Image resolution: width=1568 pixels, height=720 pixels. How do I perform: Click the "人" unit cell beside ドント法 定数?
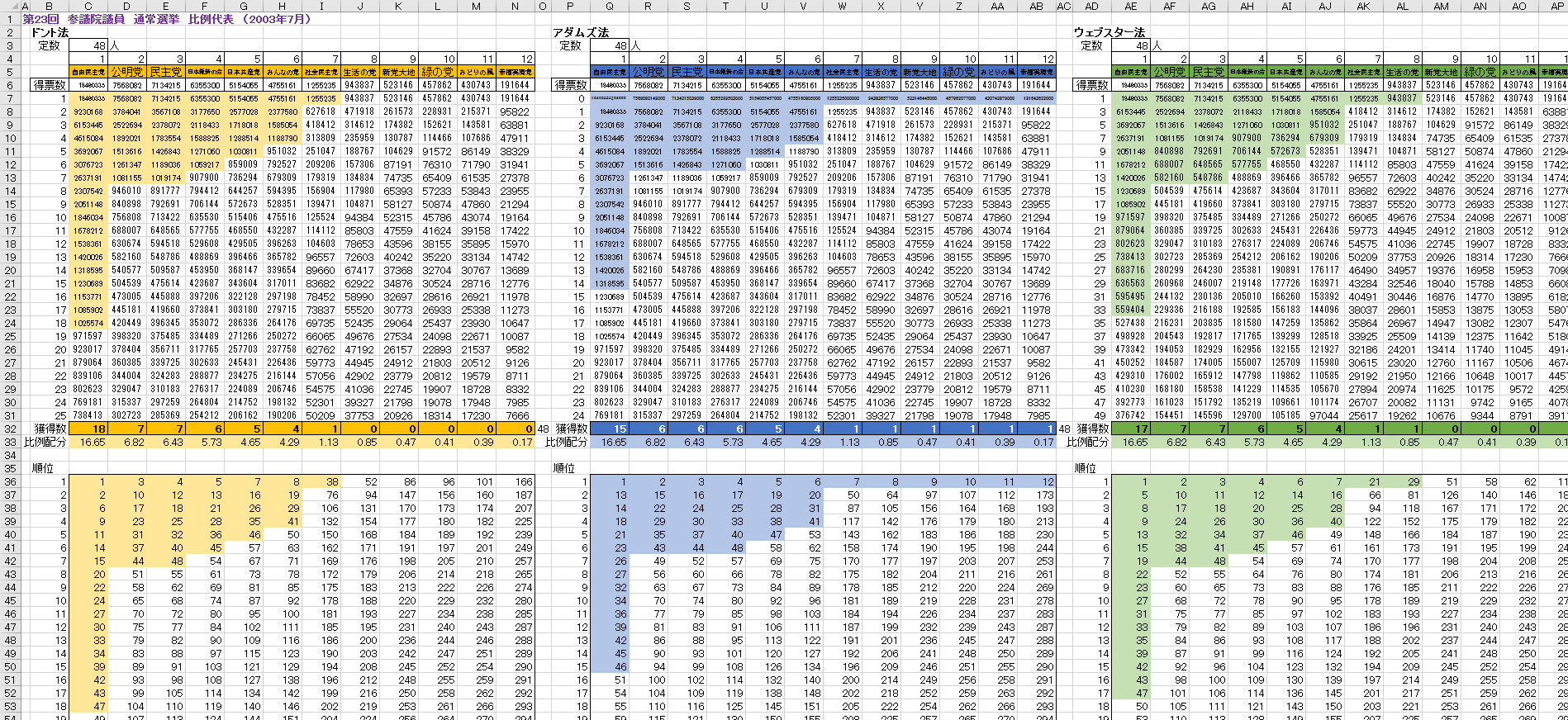[114, 45]
